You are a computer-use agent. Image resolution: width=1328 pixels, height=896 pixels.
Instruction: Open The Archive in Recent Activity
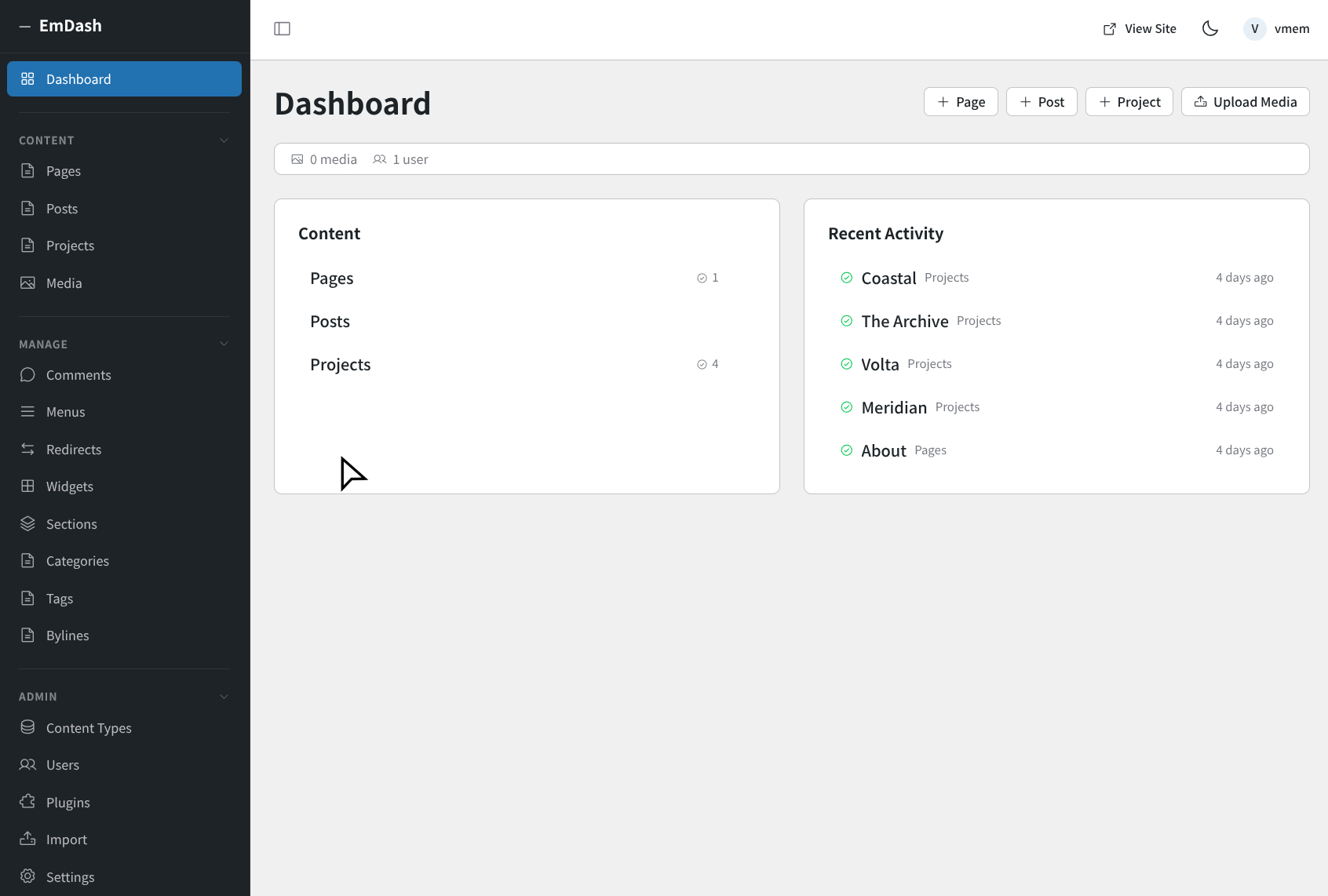pos(1056,321)
